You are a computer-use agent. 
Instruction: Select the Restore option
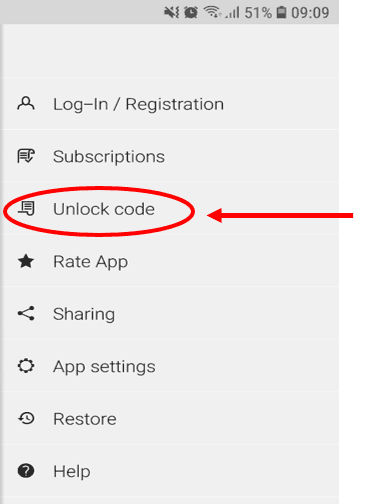click(169, 418)
